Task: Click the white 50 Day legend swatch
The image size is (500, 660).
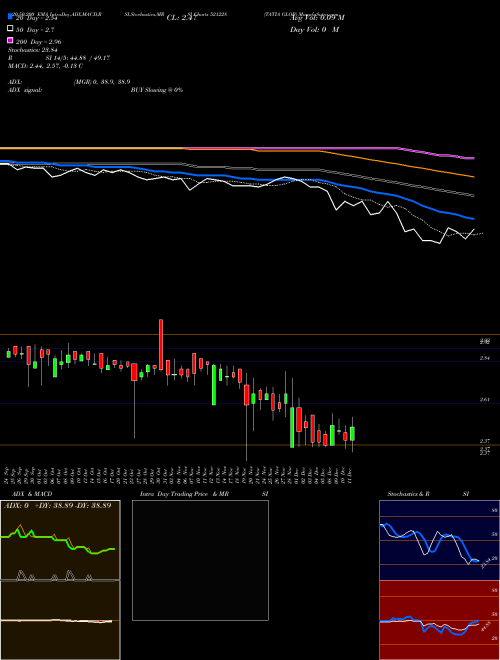Action: pos(10,29)
